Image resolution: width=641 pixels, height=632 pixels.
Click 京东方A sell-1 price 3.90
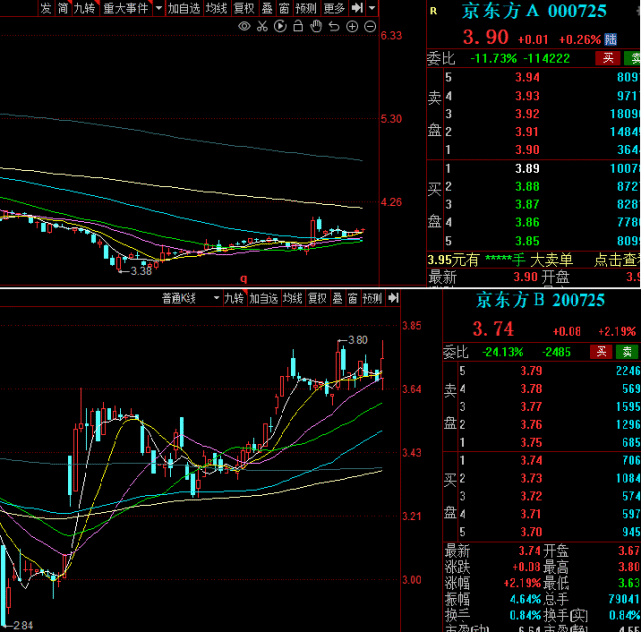[x=527, y=150]
